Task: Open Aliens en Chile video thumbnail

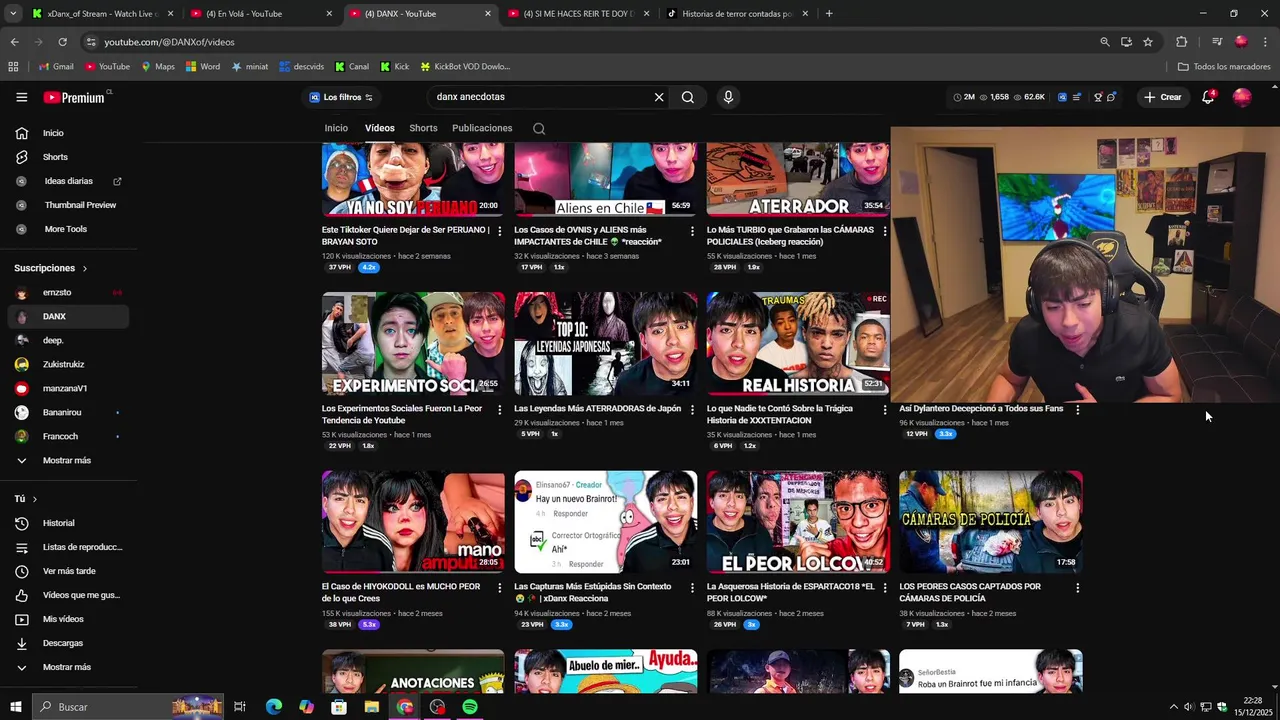Action: tap(606, 179)
